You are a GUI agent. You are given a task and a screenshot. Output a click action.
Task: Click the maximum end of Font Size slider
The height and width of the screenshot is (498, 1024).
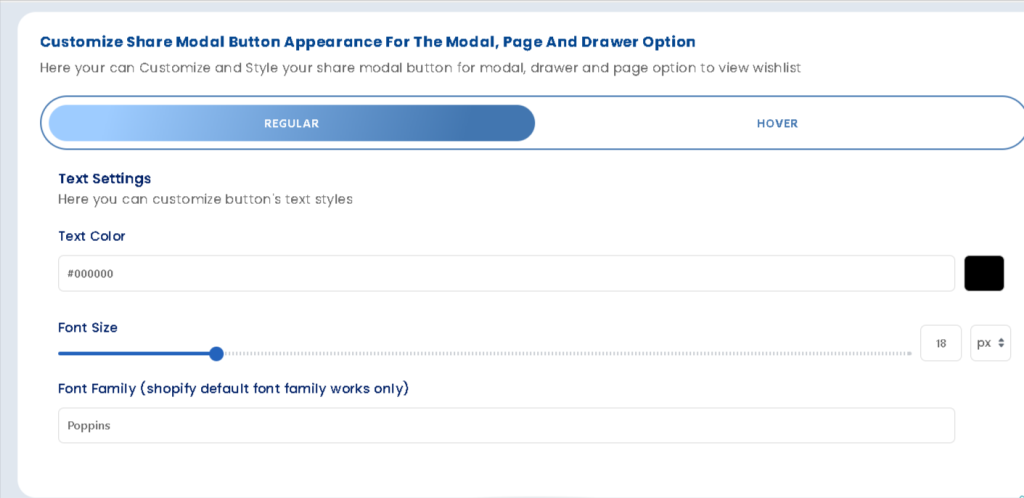(x=909, y=353)
